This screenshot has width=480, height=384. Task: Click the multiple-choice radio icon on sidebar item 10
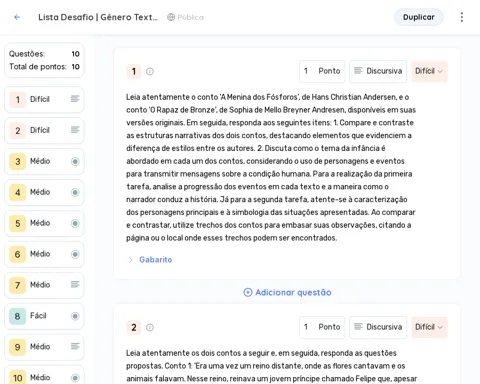[75, 378]
